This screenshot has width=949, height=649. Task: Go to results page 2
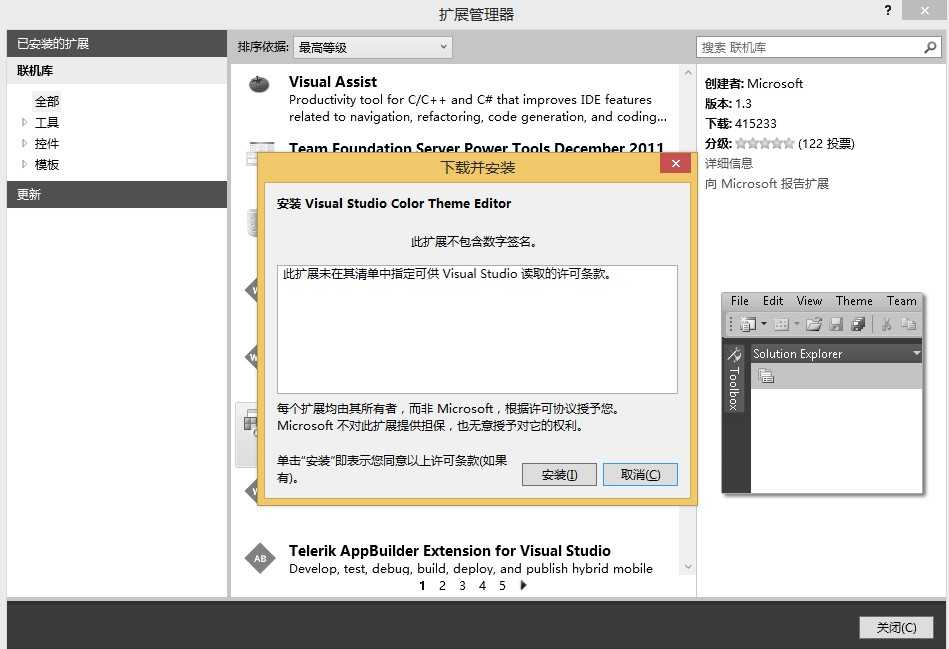click(x=442, y=585)
